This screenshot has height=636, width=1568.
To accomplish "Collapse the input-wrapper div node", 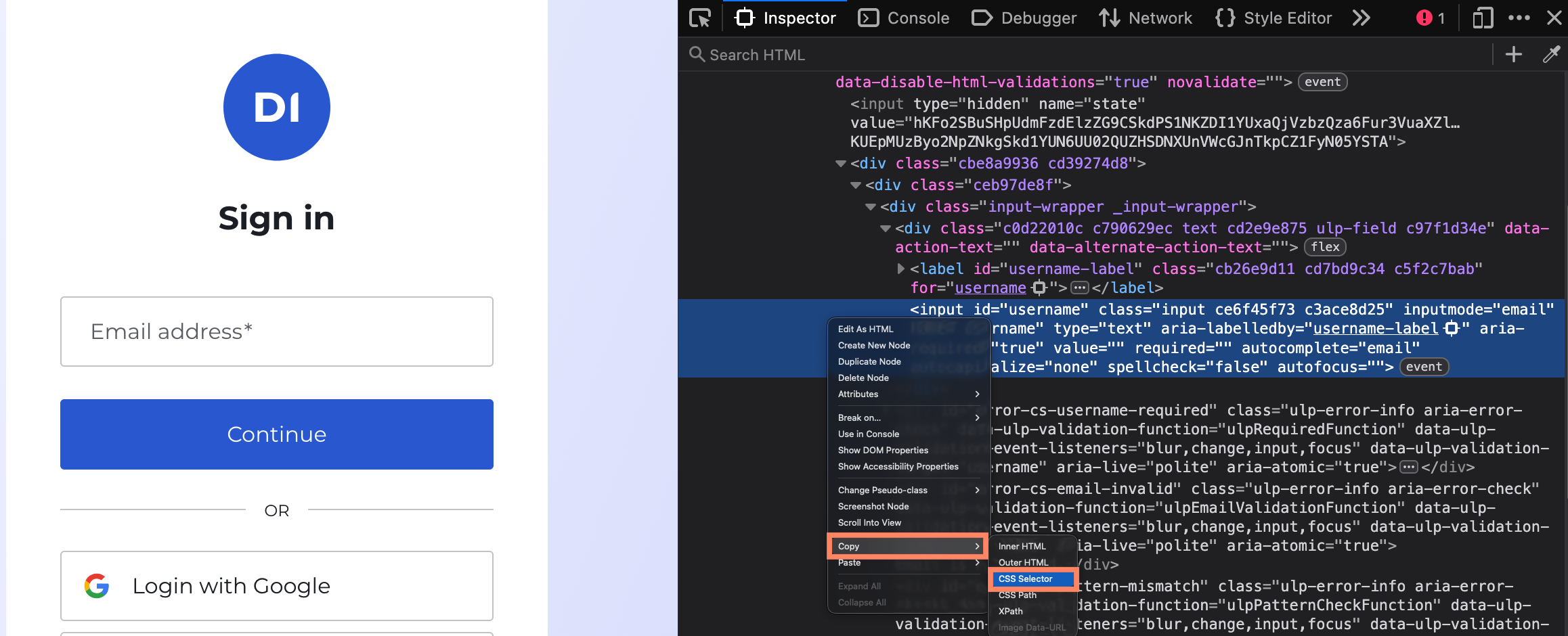I will pos(871,207).
